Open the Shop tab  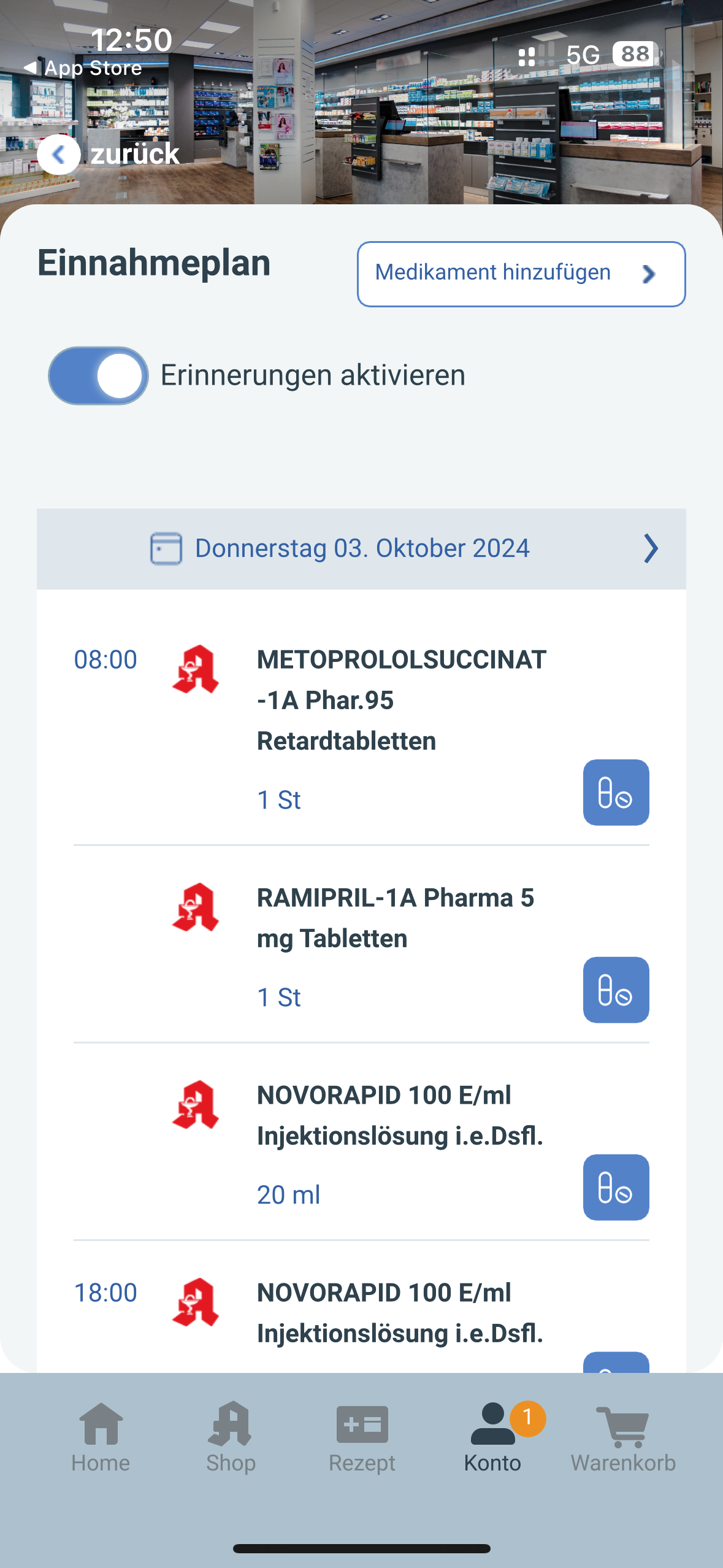tap(231, 1437)
